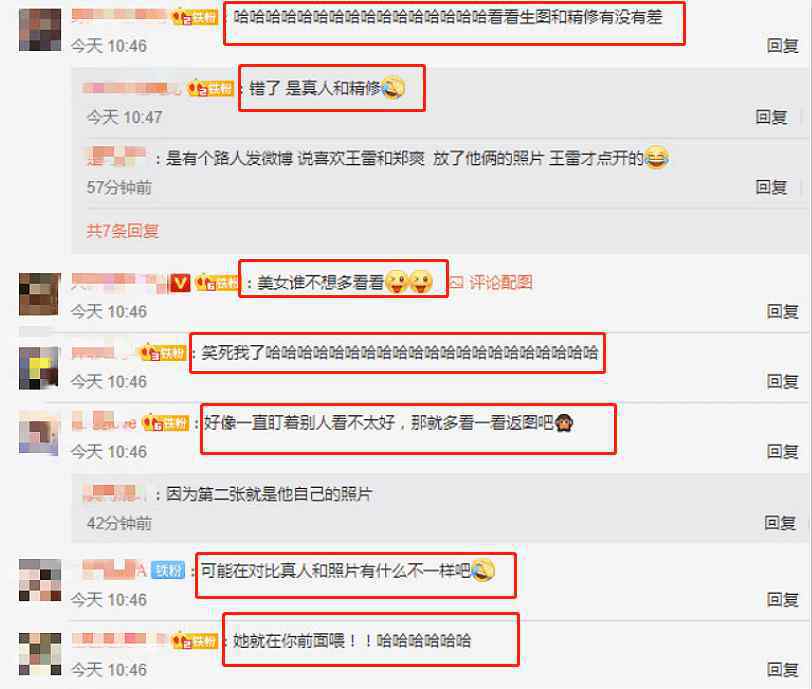Click 回复 on 可能在对比真人和照片 comment
Viewport: 812px width, 689px height.
[x=782, y=599]
